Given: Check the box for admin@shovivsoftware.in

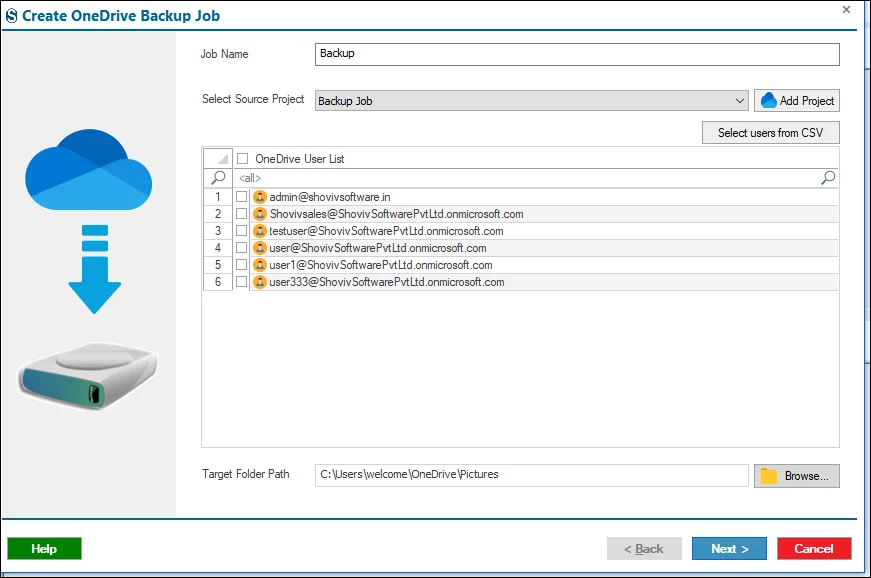Looking at the screenshot, I should [242, 197].
